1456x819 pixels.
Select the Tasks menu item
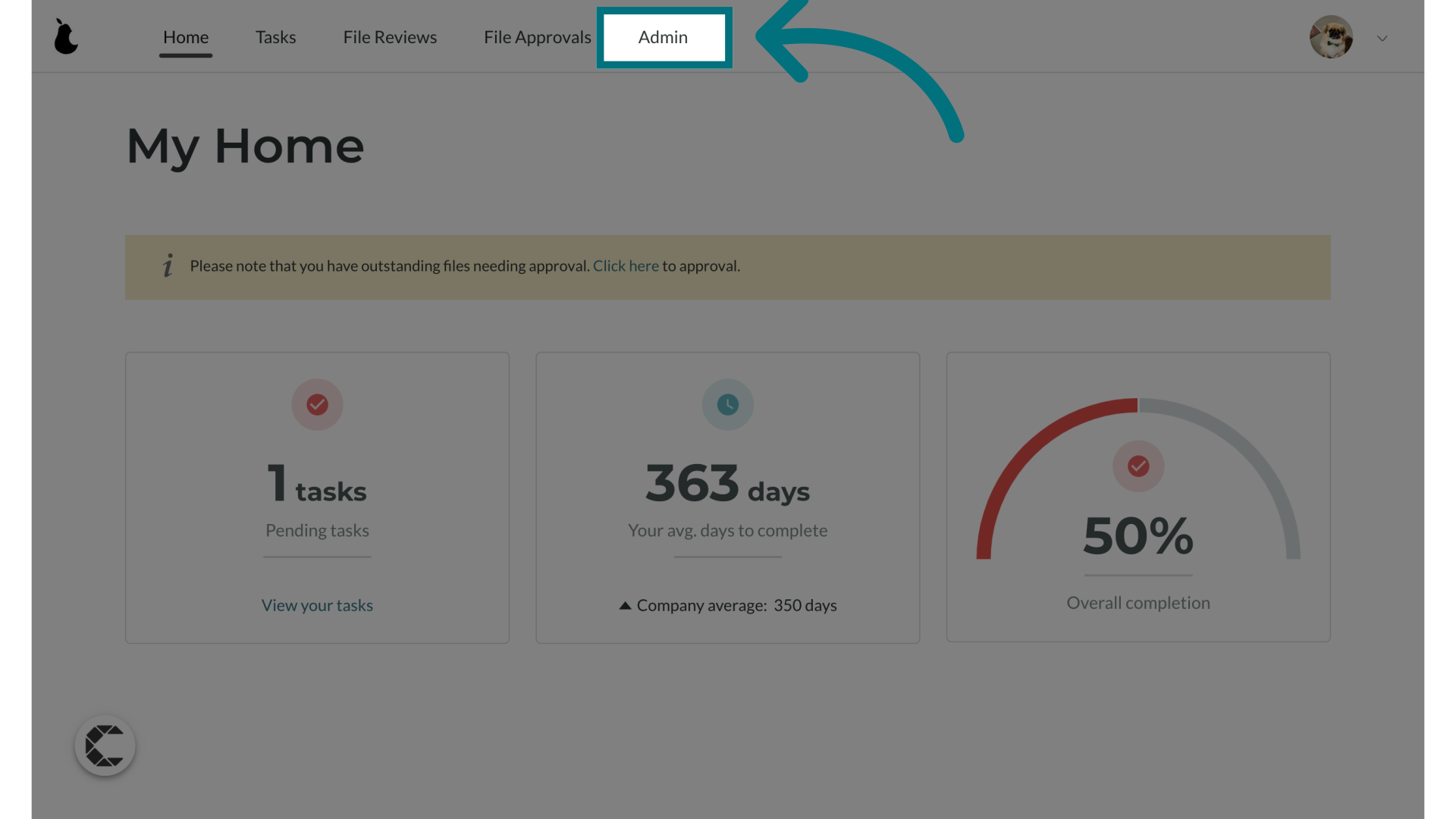[x=276, y=36]
